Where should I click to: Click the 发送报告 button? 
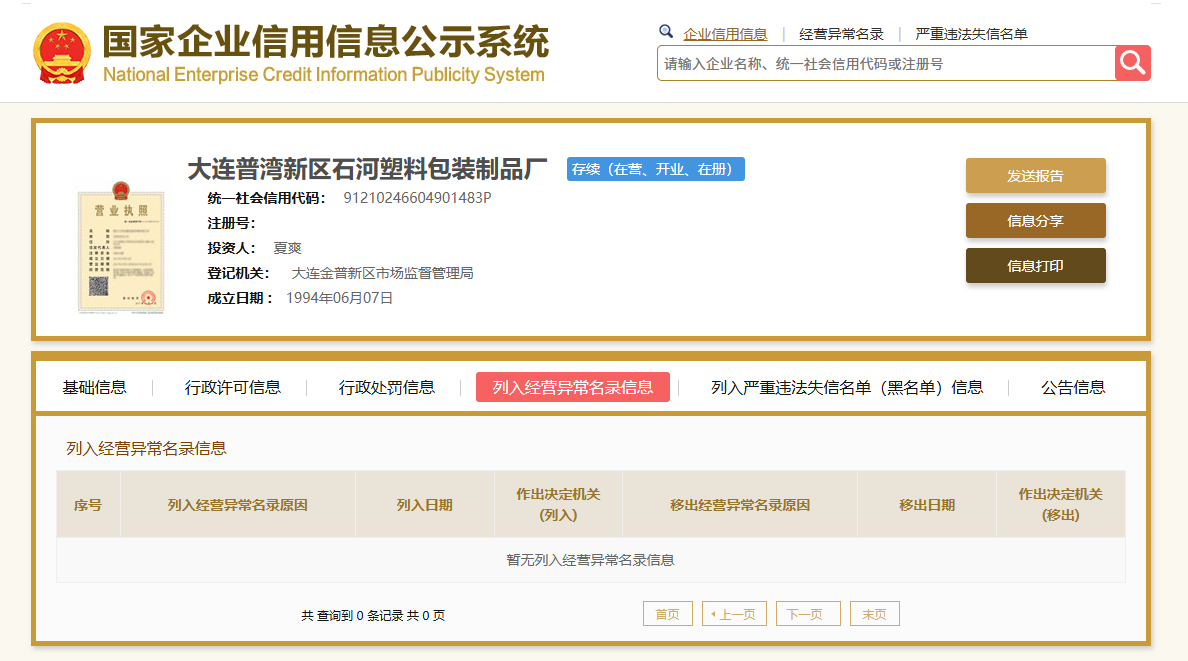(x=1036, y=176)
